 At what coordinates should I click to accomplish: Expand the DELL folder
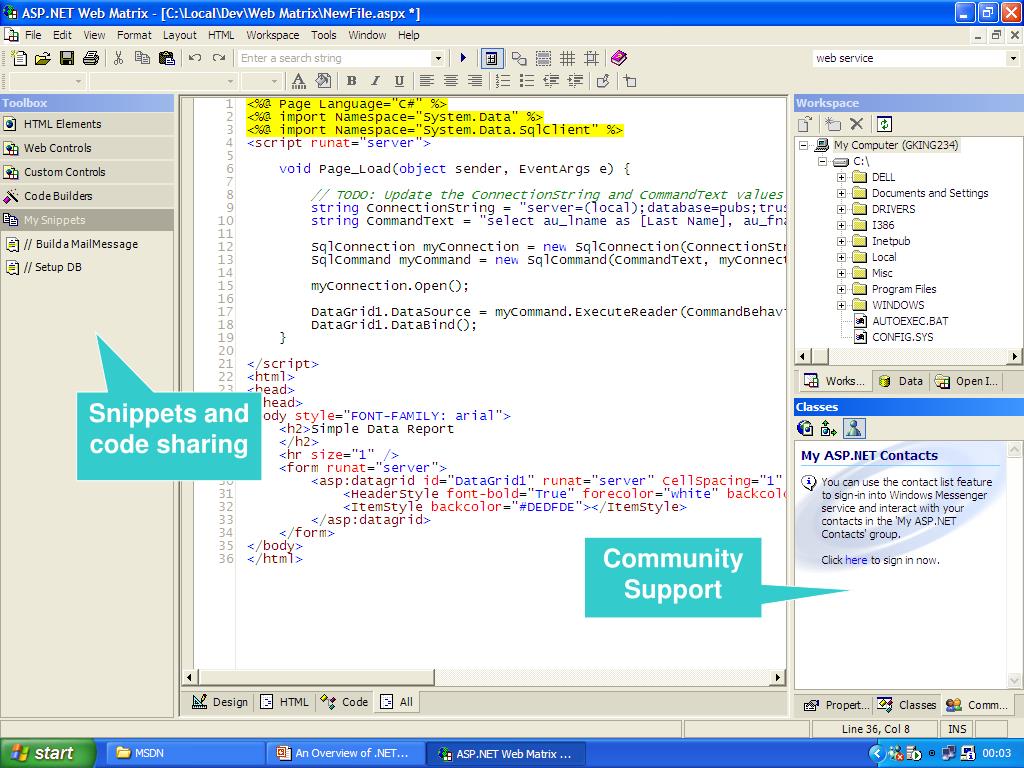pos(841,177)
